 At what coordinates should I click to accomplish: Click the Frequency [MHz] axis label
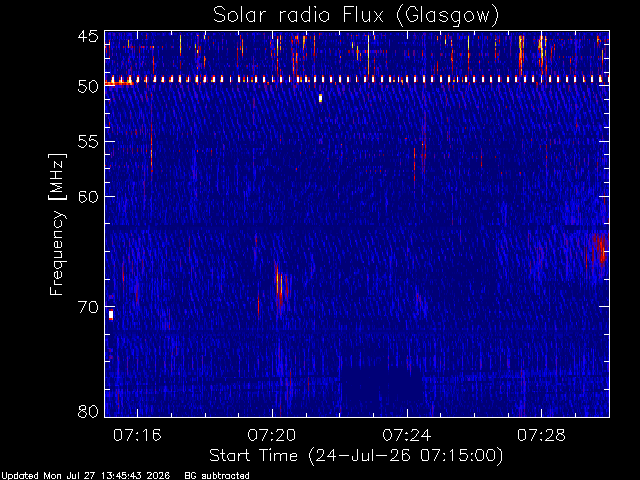[x=57, y=224]
